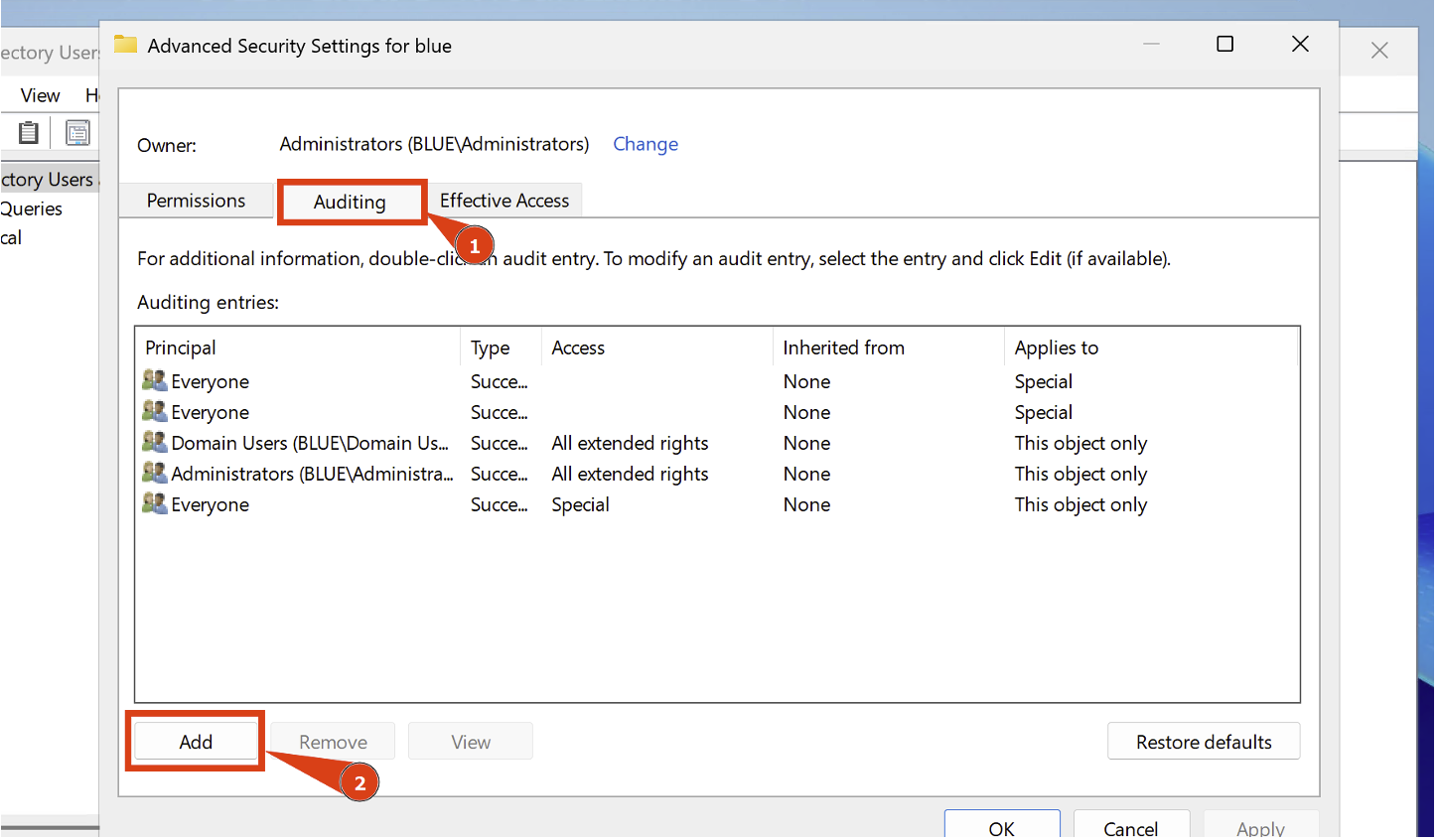
Task: Click the group icon beside Domain Users entry
Action: click(154, 443)
